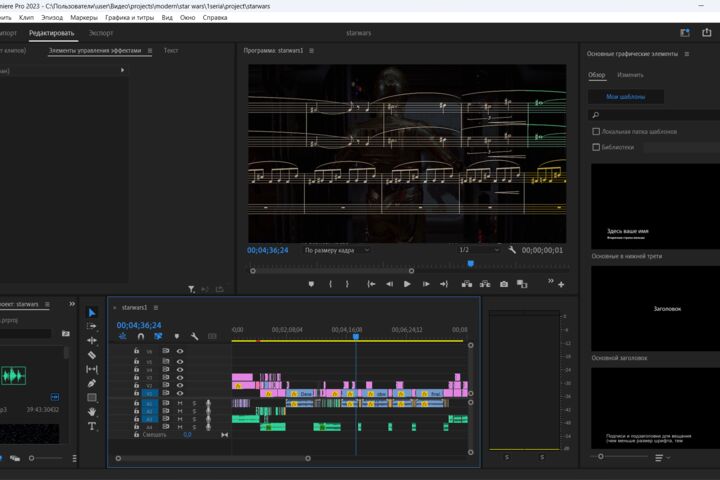Select the Selection arrow tool

coord(92,312)
